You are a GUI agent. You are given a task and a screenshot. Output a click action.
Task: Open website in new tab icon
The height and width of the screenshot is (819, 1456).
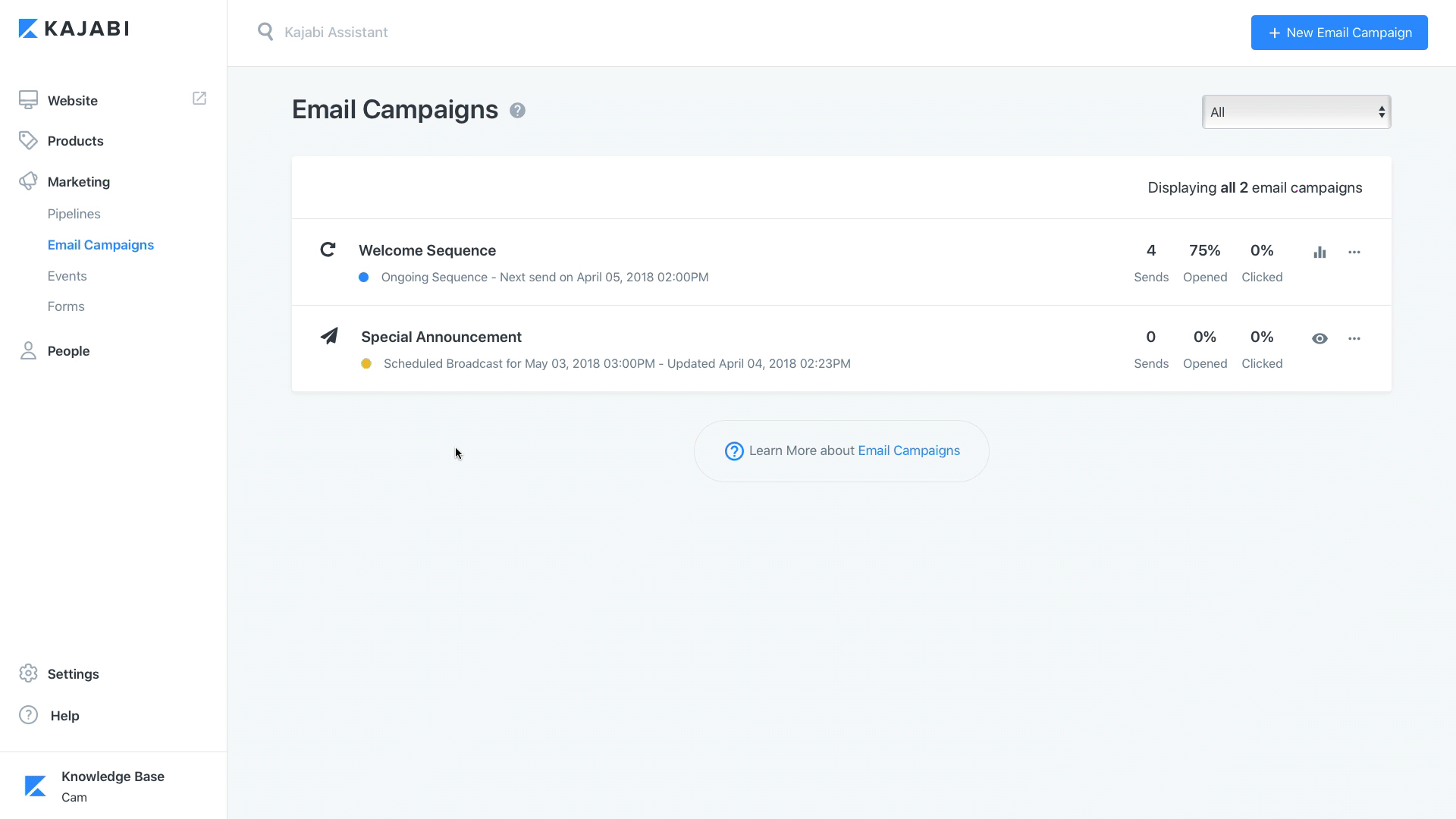click(199, 99)
